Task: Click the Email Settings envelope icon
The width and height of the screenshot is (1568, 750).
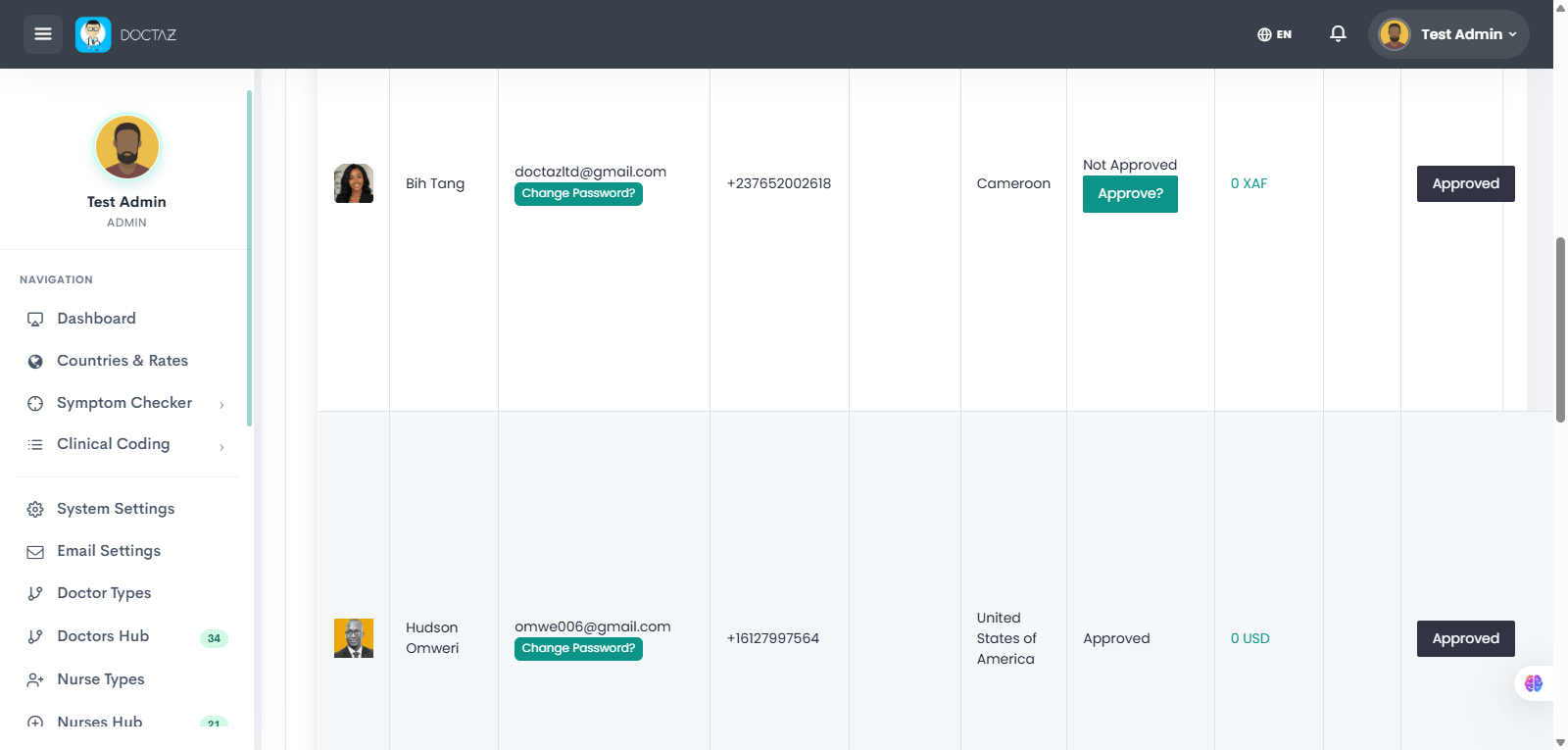Action: point(35,552)
